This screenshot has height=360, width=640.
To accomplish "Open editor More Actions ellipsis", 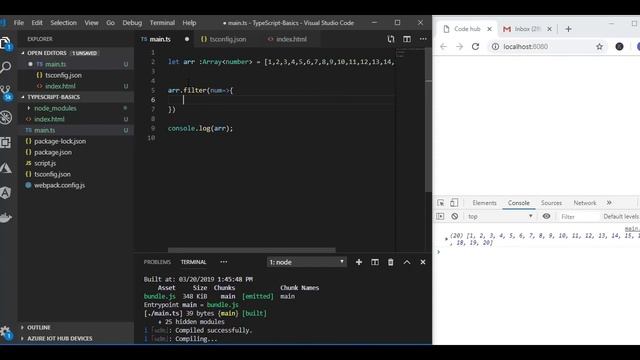I will pos(423,39).
